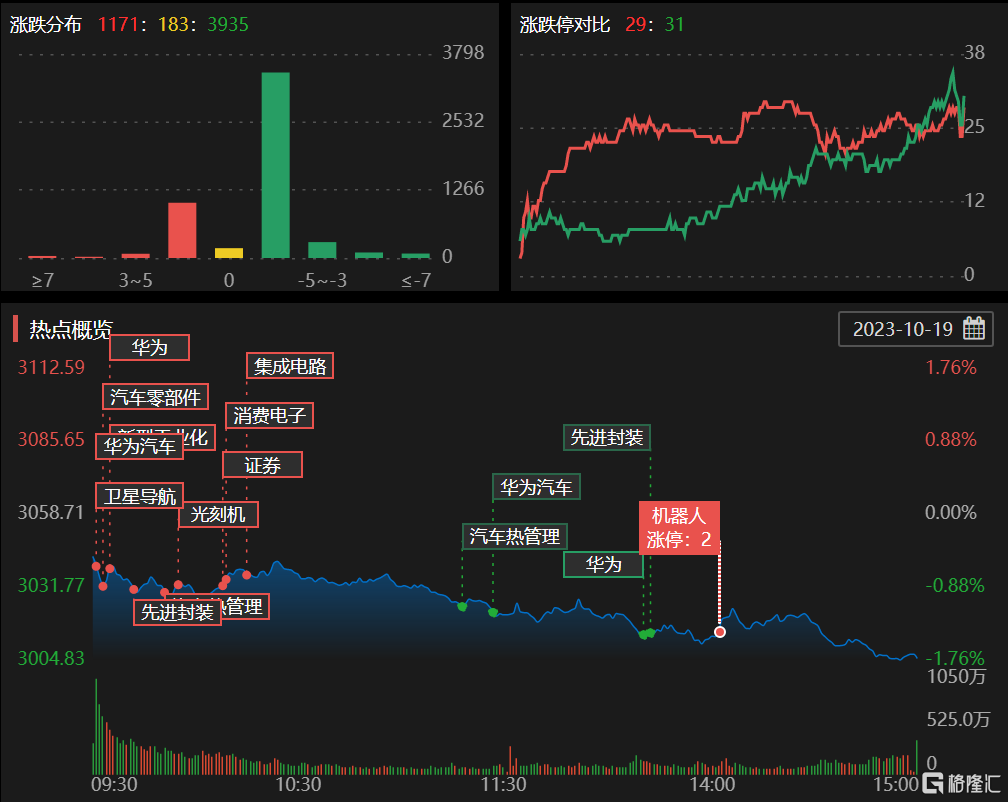Click the 11:30 time label
This screenshot has width=1008, height=802.
click(503, 785)
